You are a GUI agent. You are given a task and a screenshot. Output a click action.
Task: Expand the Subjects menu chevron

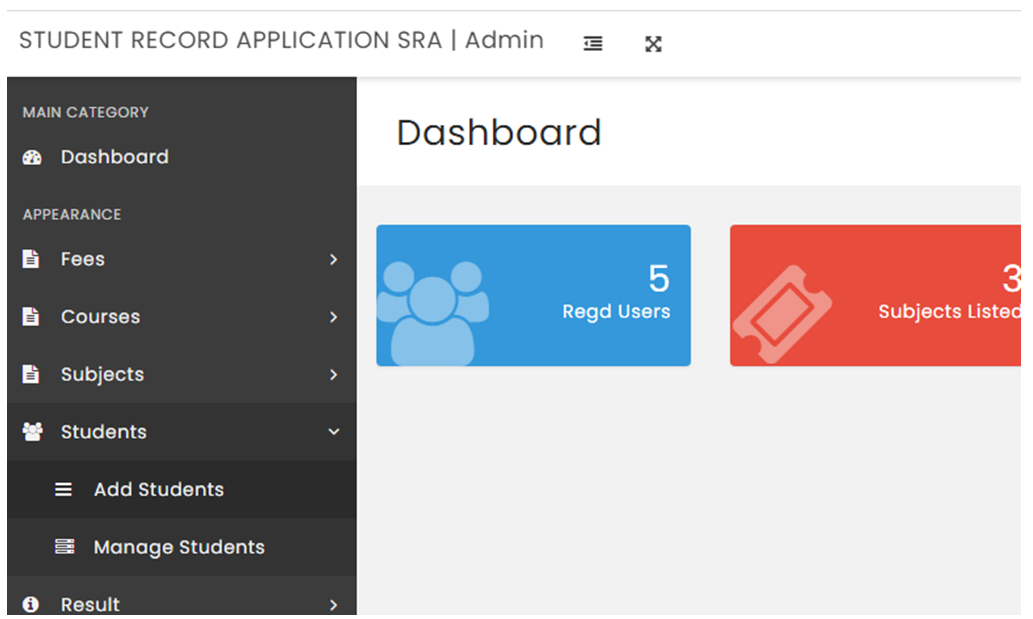point(333,375)
